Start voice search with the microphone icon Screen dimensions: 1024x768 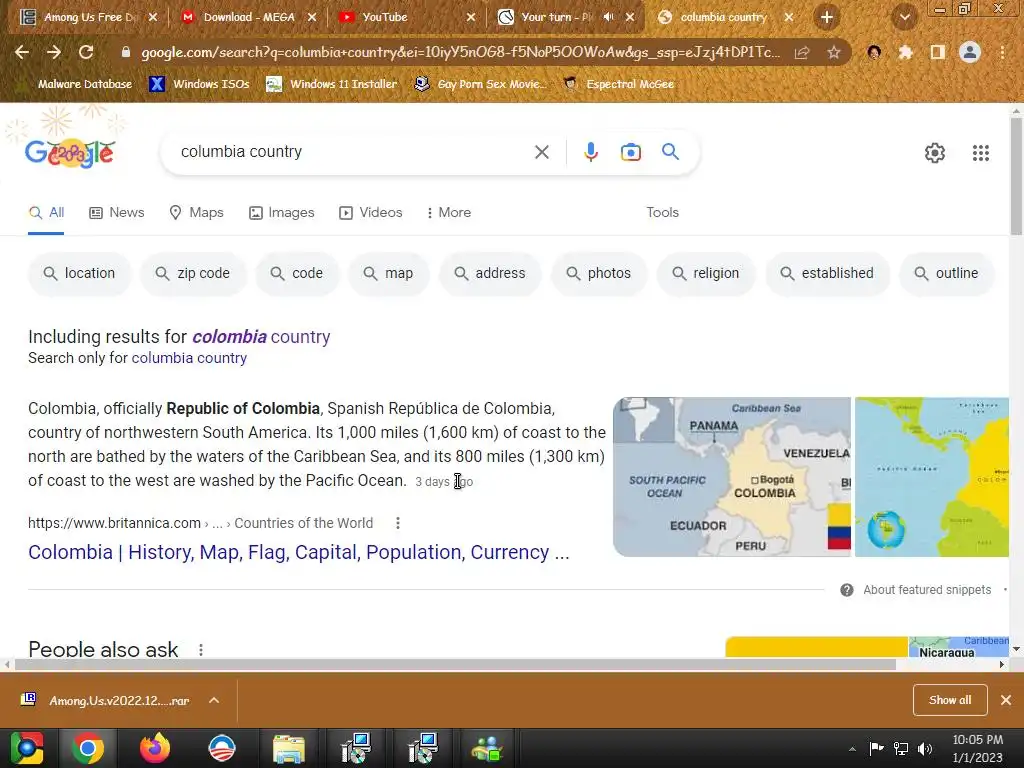click(x=590, y=152)
